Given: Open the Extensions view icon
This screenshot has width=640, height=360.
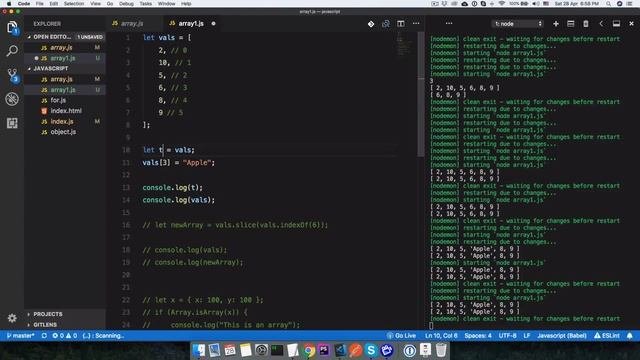Looking at the screenshot, I should (x=12, y=123).
